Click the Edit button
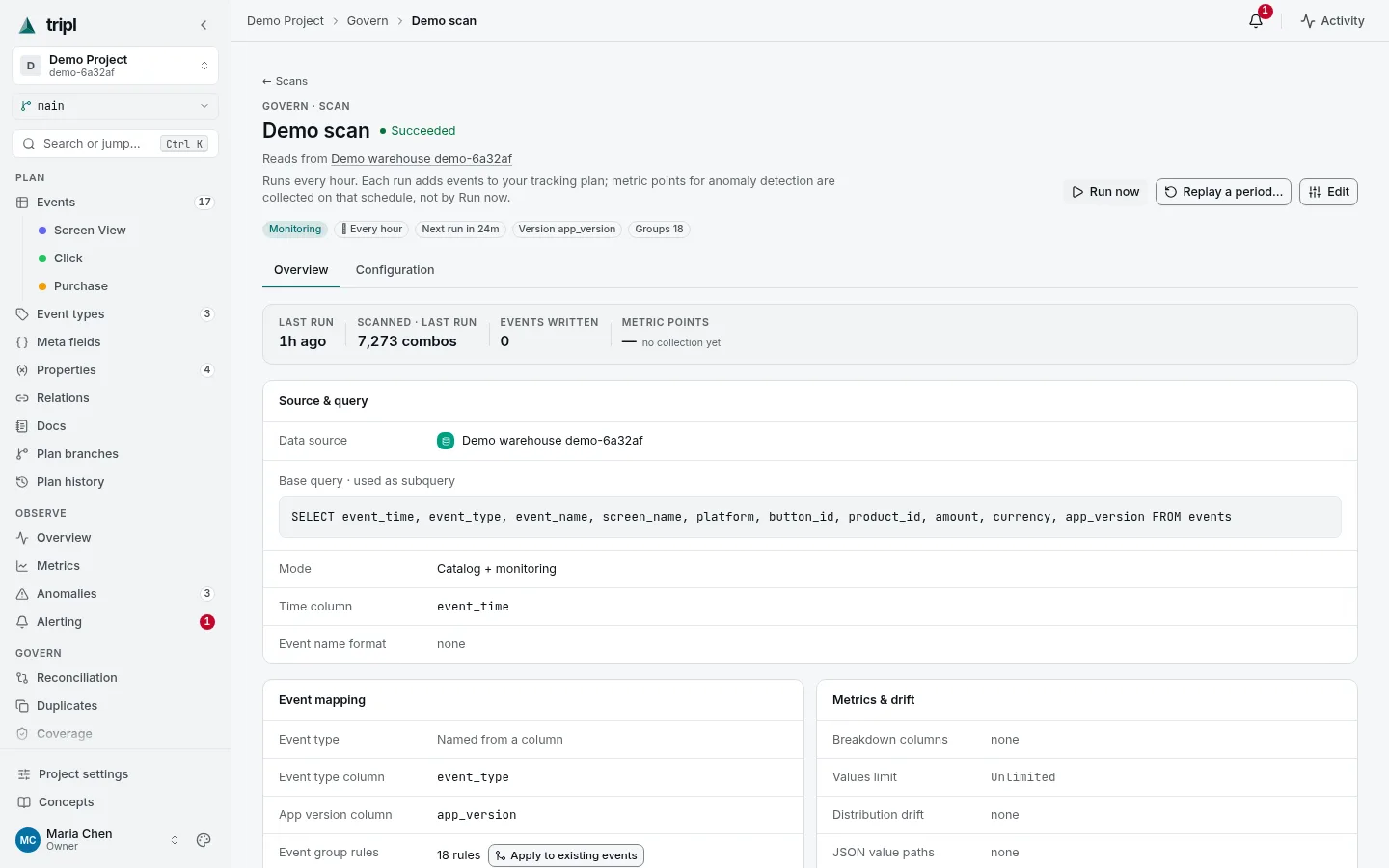 click(x=1328, y=192)
